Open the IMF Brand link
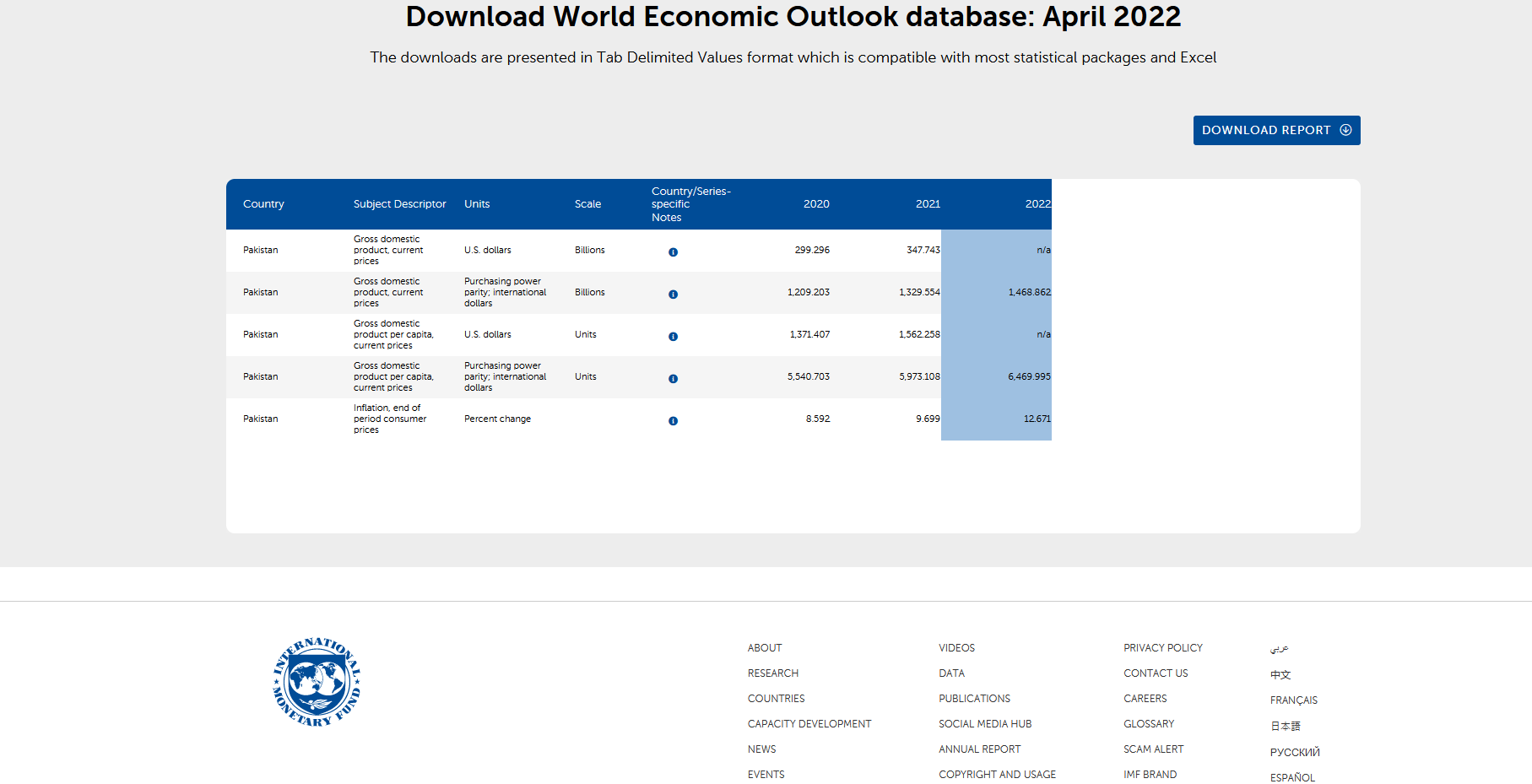Image resolution: width=1532 pixels, height=784 pixels. (1150, 775)
